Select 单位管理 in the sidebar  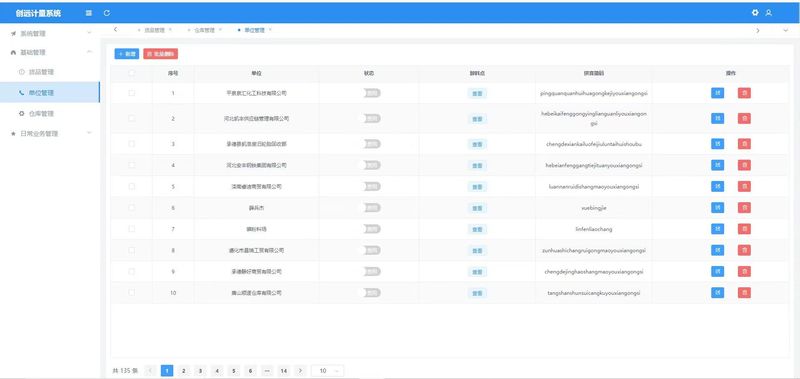[x=50, y=93]
